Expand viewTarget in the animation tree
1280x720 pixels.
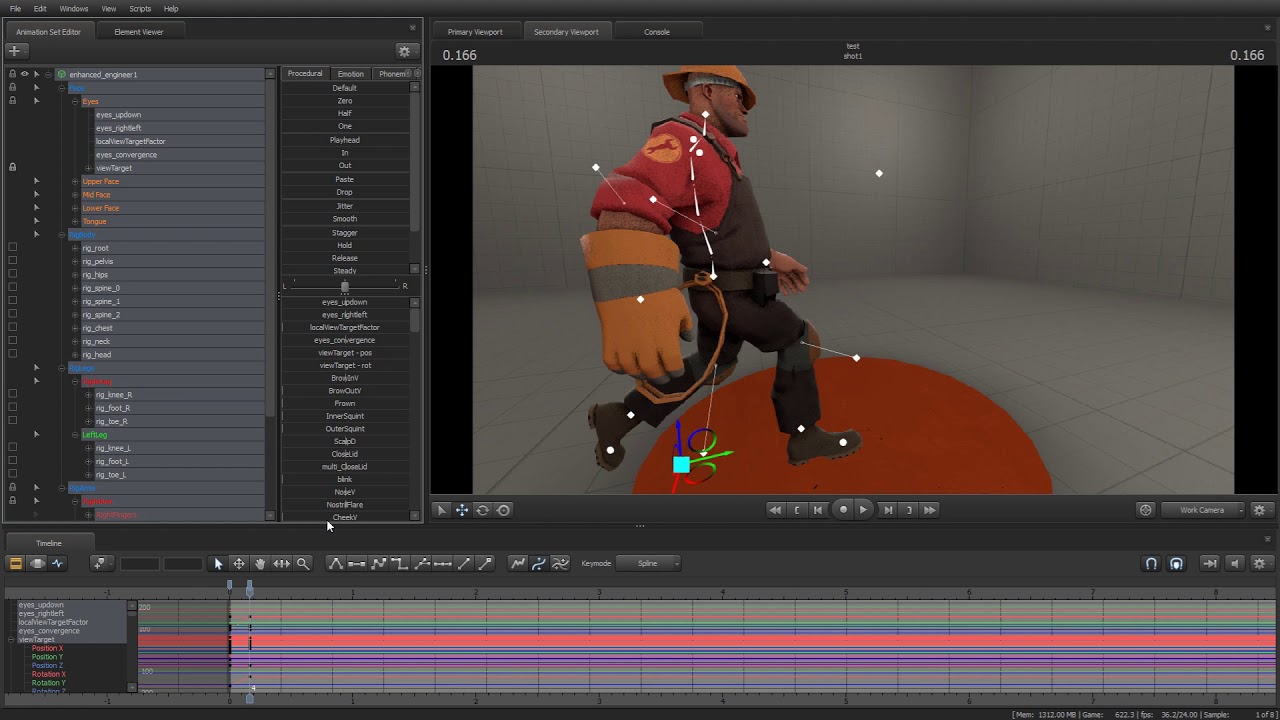88,168
